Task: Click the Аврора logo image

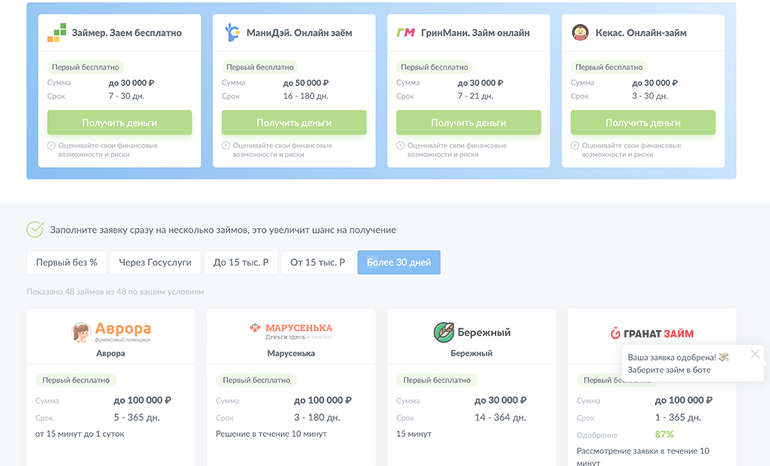Action: [111, 332]
